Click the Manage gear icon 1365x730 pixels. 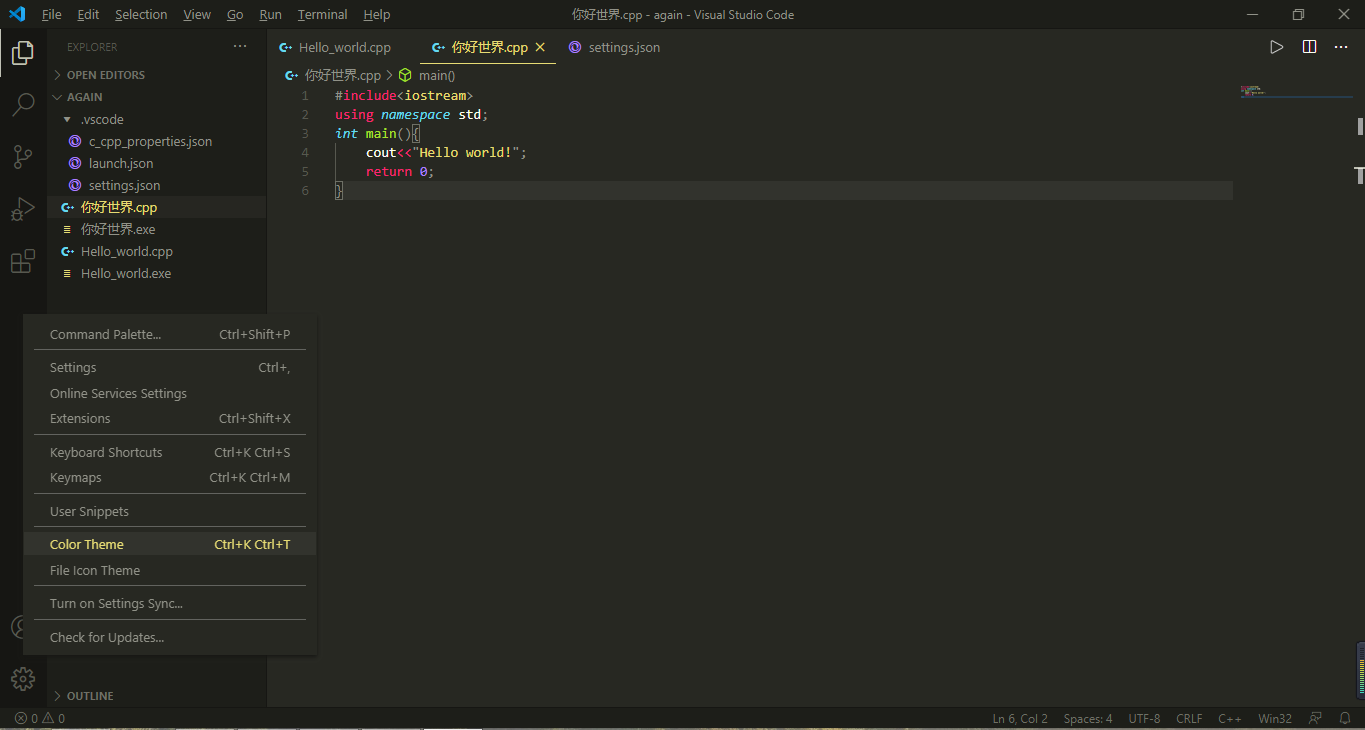[x=23, y=679]
